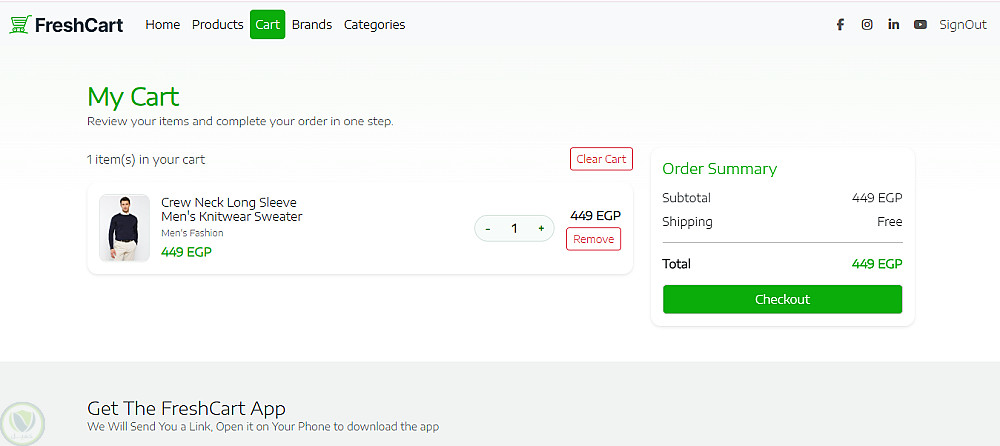The height and width of the screenshot is (446, 1000).
Task: Navigate to Brands page
Action: pos(312,25)
